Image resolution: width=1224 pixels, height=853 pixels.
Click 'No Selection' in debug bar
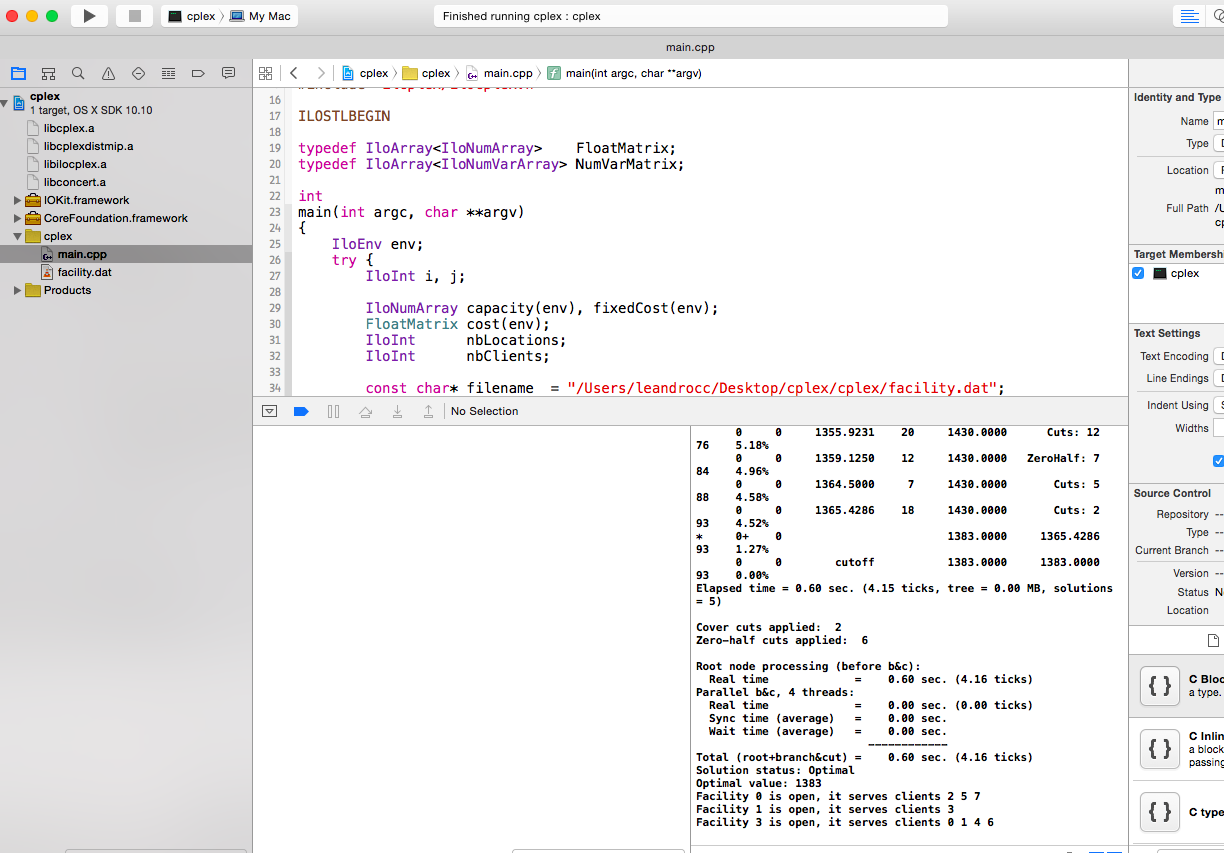[x=484, y=411]
